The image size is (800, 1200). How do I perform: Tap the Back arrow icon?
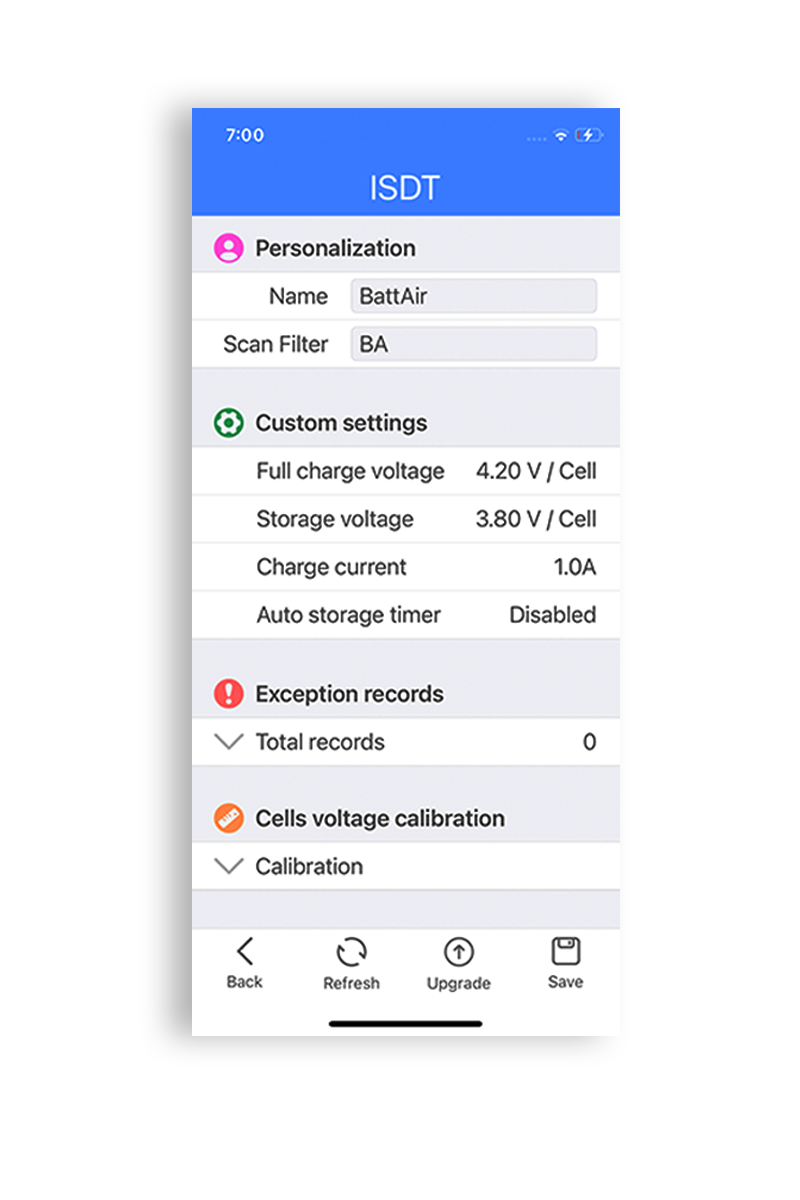pyautogui.click(x=245, y=951)
